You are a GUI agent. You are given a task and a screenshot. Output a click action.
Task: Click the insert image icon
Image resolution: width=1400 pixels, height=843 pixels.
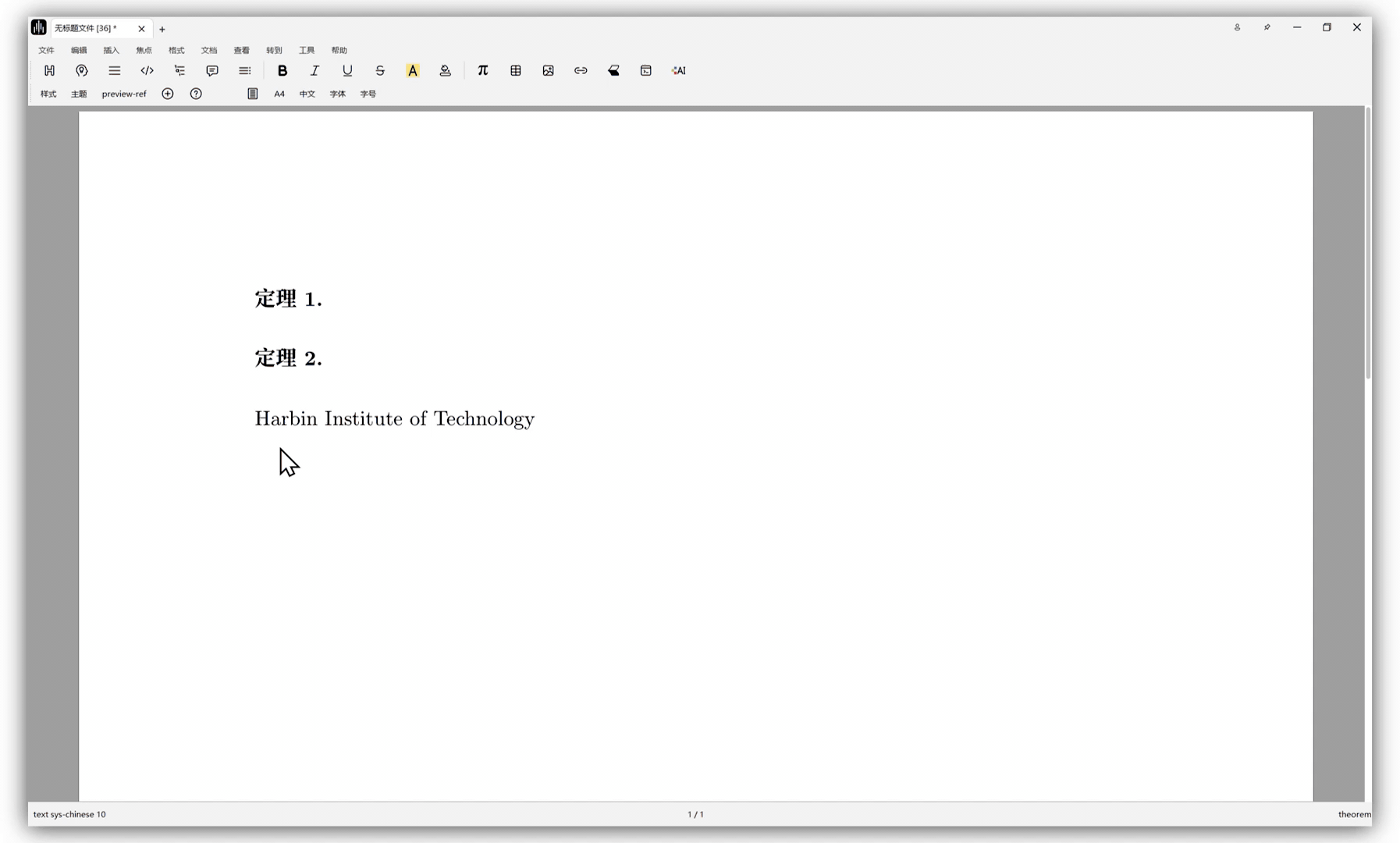pos(548,70)
